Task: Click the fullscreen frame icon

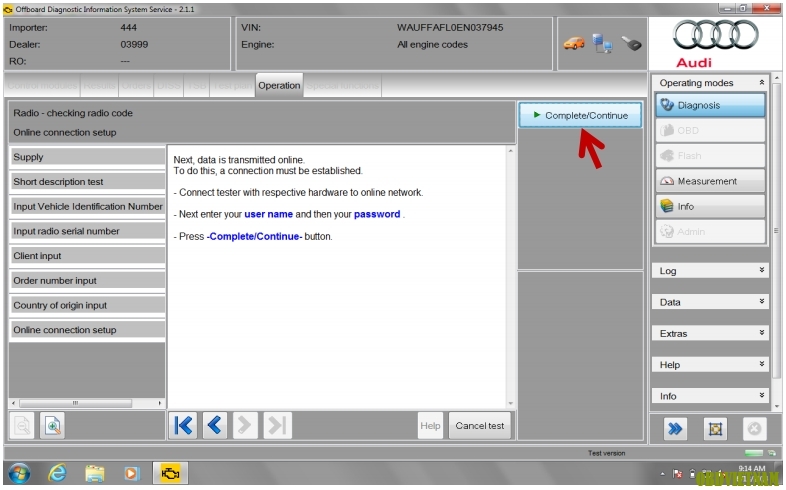Action: [715, 429]
